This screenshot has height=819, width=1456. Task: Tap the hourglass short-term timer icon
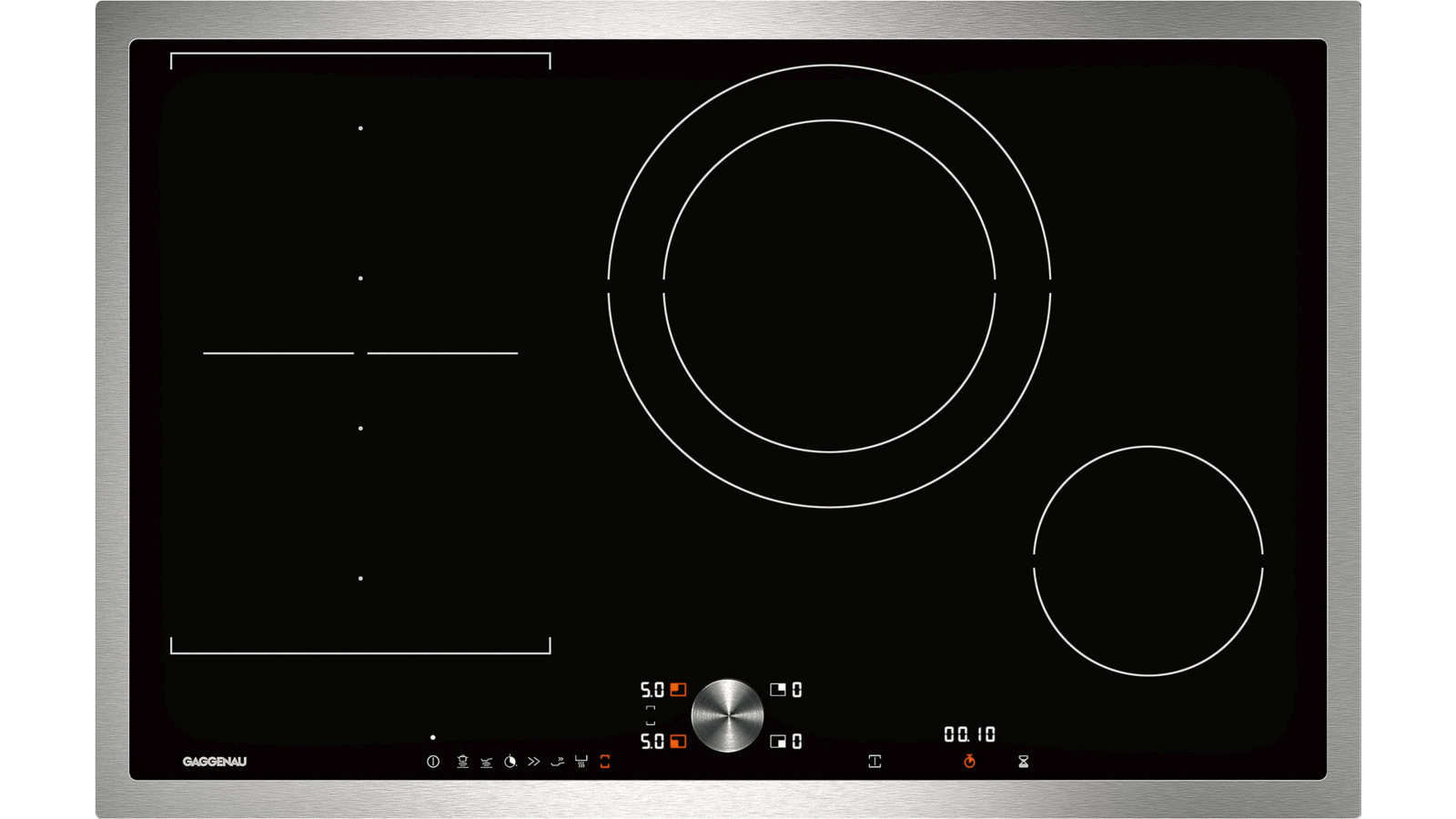[x=1024, y=761]
